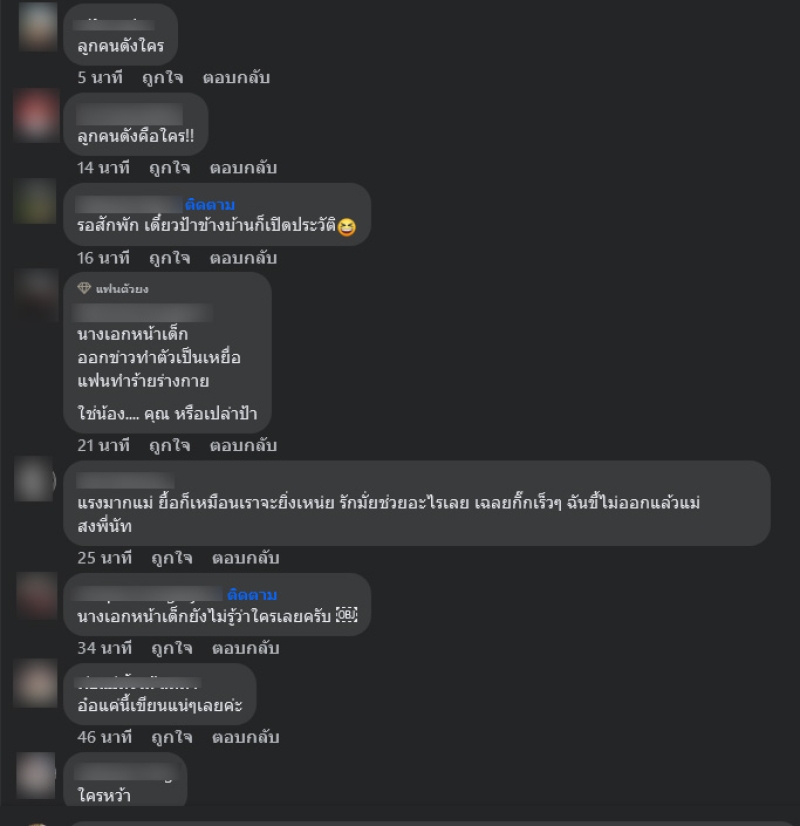
Task: Reply to the 46-minute-old comment
Action: 245,738
